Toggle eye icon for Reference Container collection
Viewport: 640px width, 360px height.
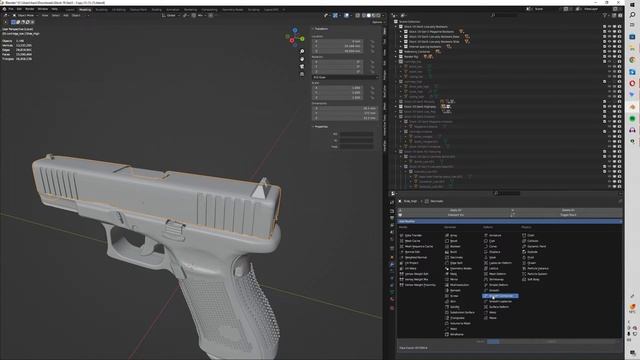pos(609,51)
